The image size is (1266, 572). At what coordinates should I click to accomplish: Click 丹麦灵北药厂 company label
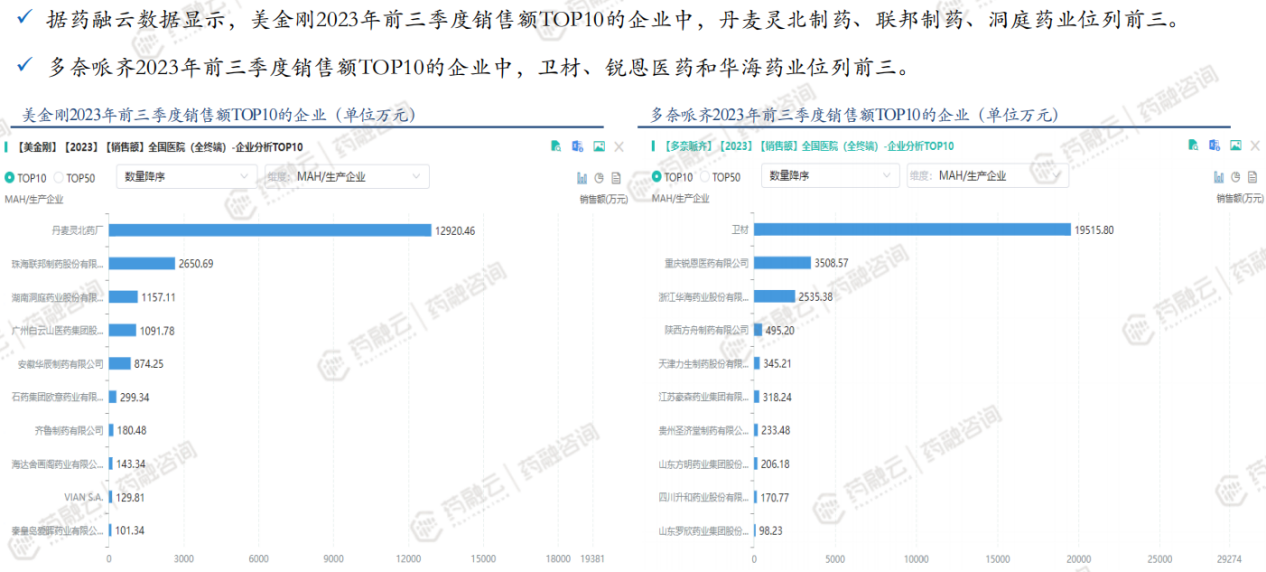tap(78, 230)
